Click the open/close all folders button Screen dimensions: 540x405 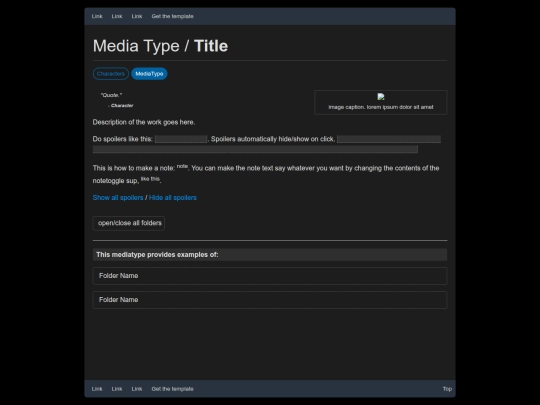(129, 223)
